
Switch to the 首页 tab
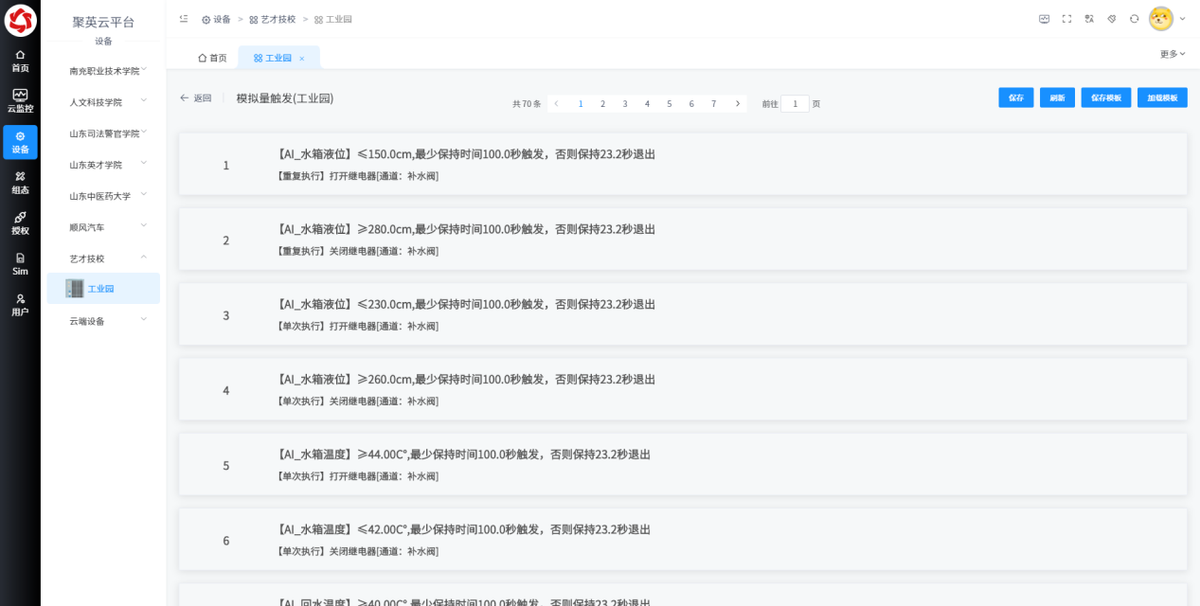211,57
